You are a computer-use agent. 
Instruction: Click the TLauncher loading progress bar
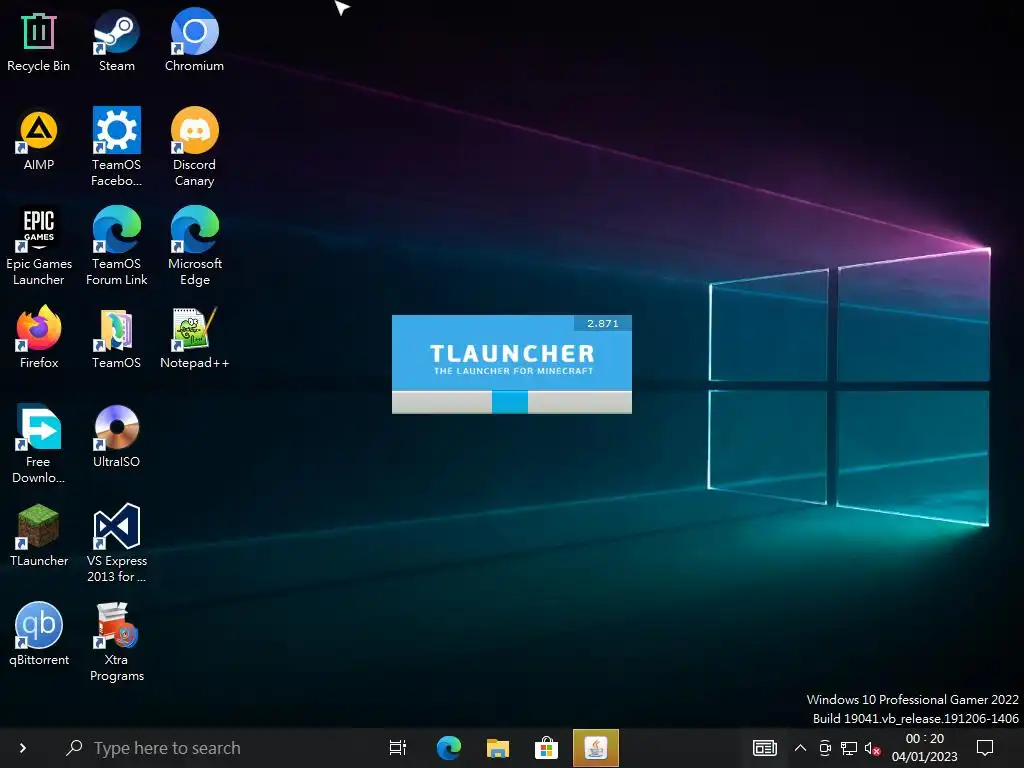[511, 402]
